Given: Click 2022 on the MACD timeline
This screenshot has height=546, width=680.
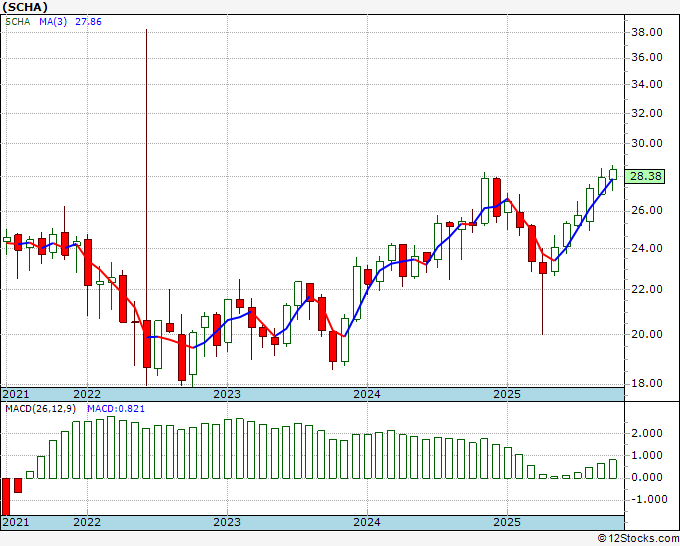Looking at the screenshot, I should 87,522.
